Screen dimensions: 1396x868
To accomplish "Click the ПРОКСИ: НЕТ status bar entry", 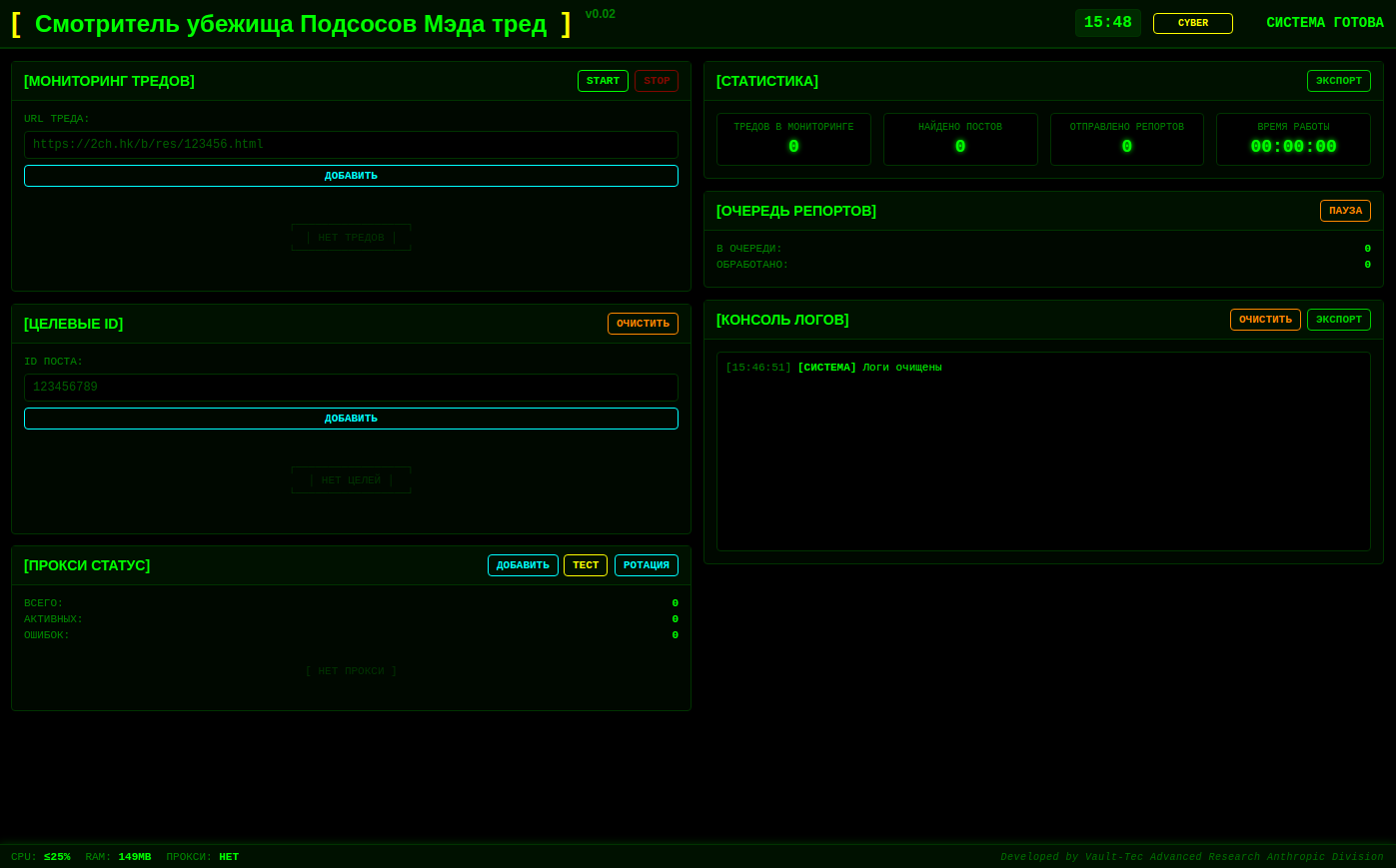I will (203, 857).
